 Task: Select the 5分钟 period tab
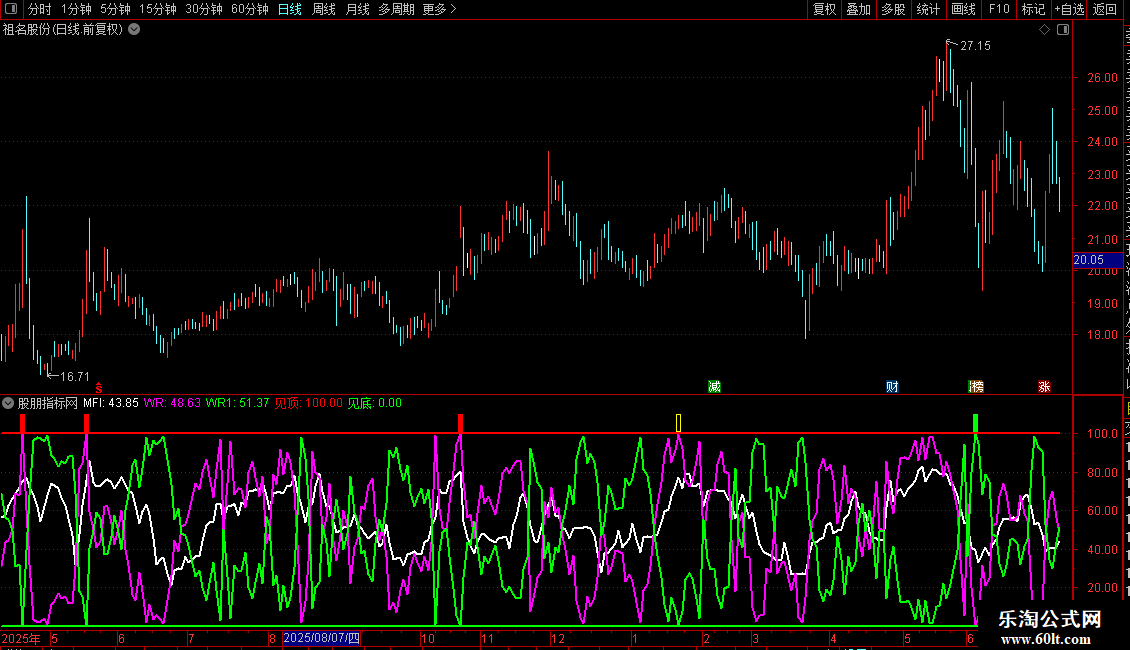[115, 9]
